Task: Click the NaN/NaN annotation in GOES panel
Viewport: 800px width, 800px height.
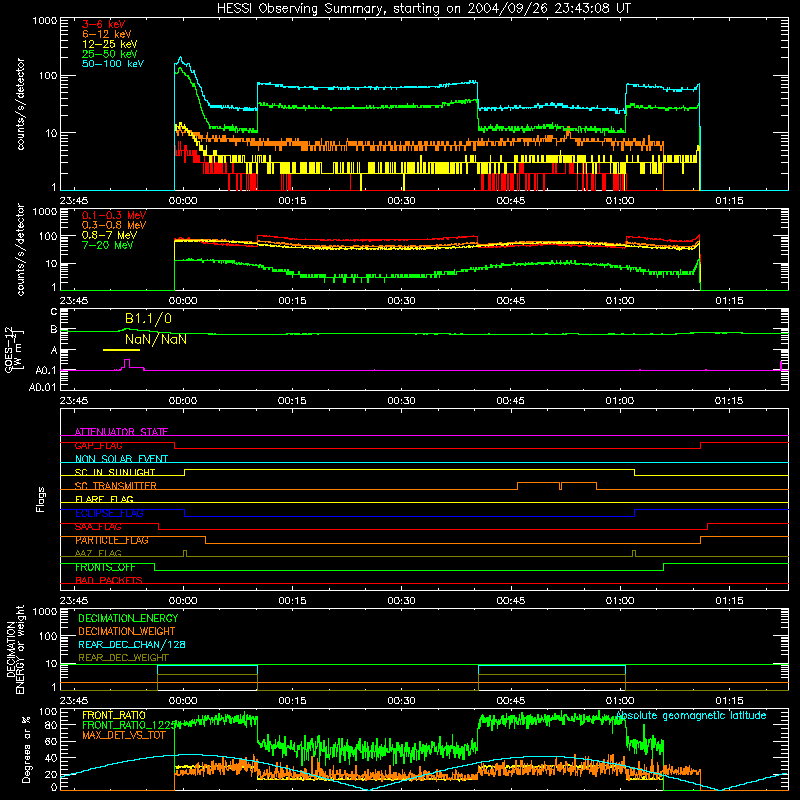Action: click(x=156, y=339)
